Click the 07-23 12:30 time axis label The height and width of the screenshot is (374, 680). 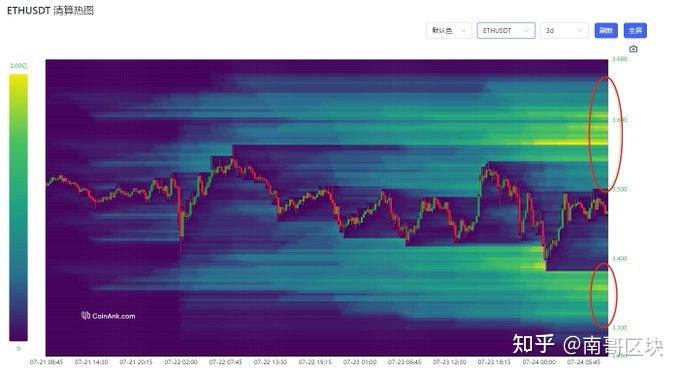click(449, 362)
